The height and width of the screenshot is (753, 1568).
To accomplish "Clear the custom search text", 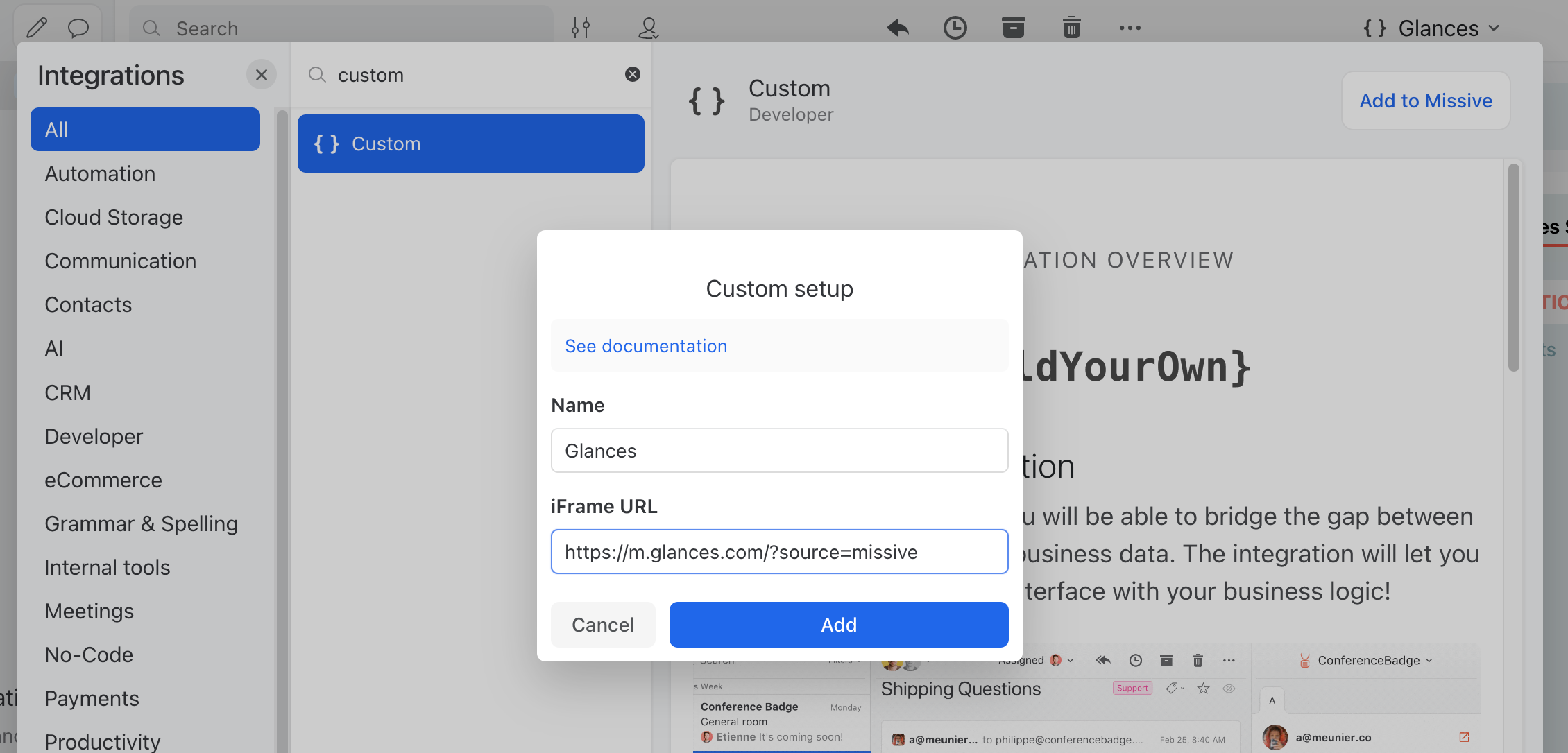I will pos(633,74).
